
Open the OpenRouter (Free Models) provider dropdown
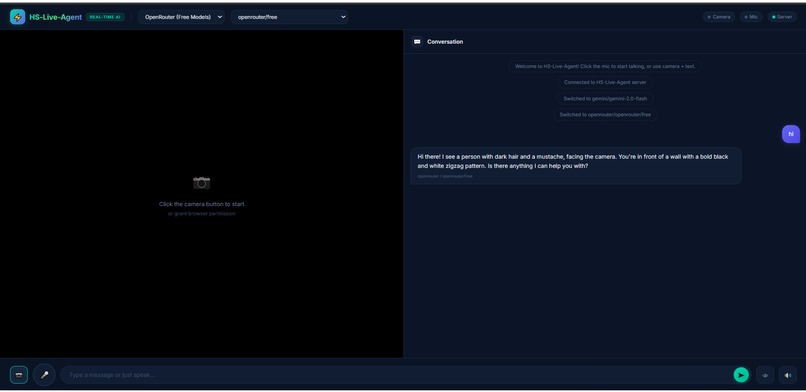181,17
